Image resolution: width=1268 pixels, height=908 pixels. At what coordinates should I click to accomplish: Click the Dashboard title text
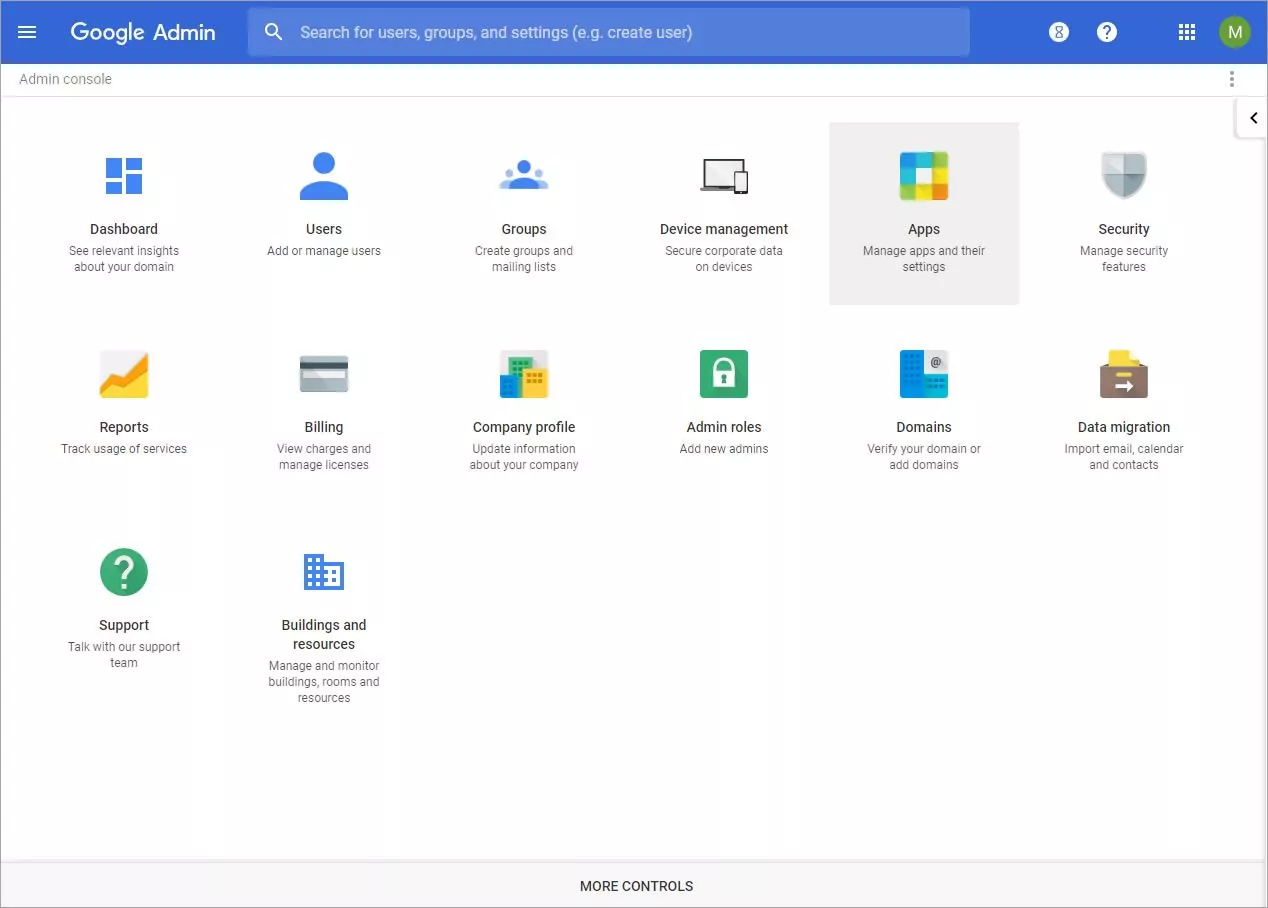[x=124, y=229]
